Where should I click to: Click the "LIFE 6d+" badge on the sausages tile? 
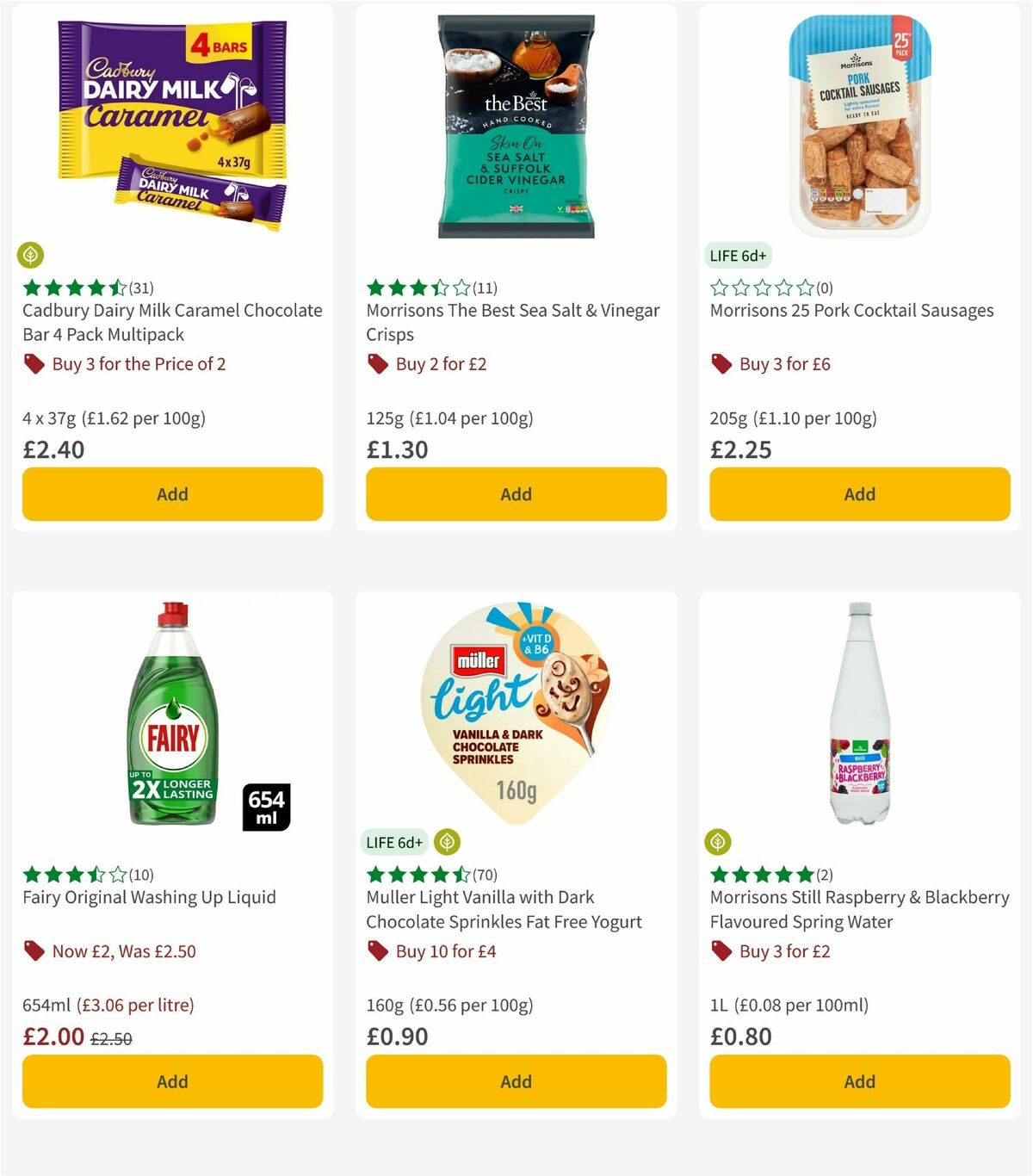click(738, 255)
